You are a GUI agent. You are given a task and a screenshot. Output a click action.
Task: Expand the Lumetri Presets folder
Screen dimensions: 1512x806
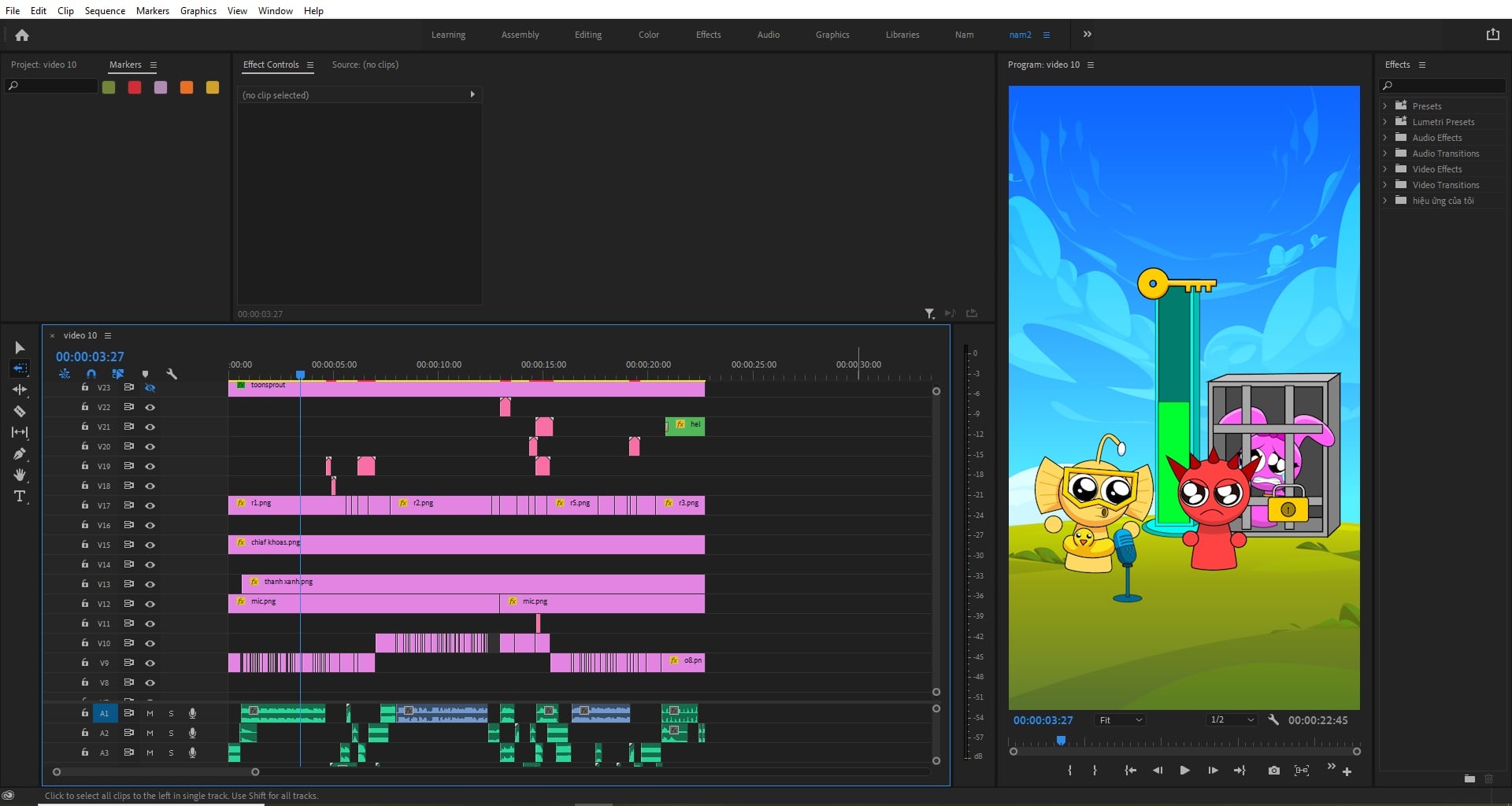pos(1385,122)
